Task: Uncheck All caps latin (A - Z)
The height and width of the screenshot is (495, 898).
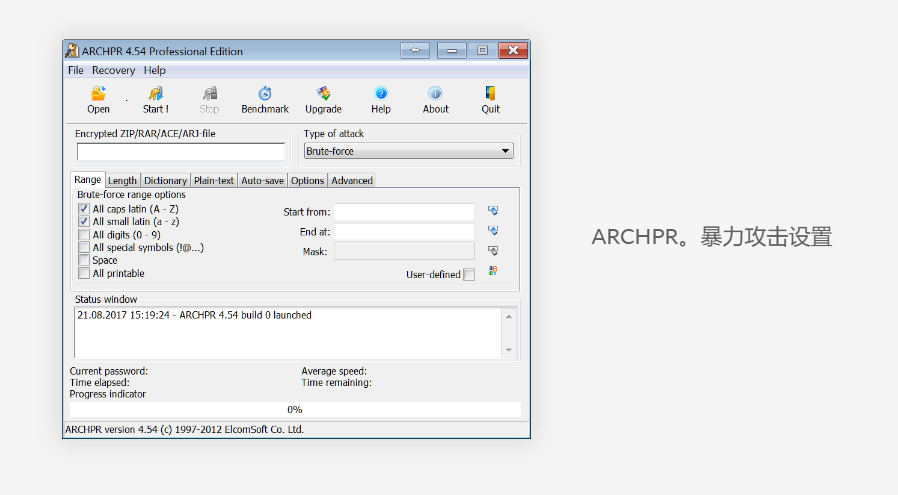Action: (84, 209)
